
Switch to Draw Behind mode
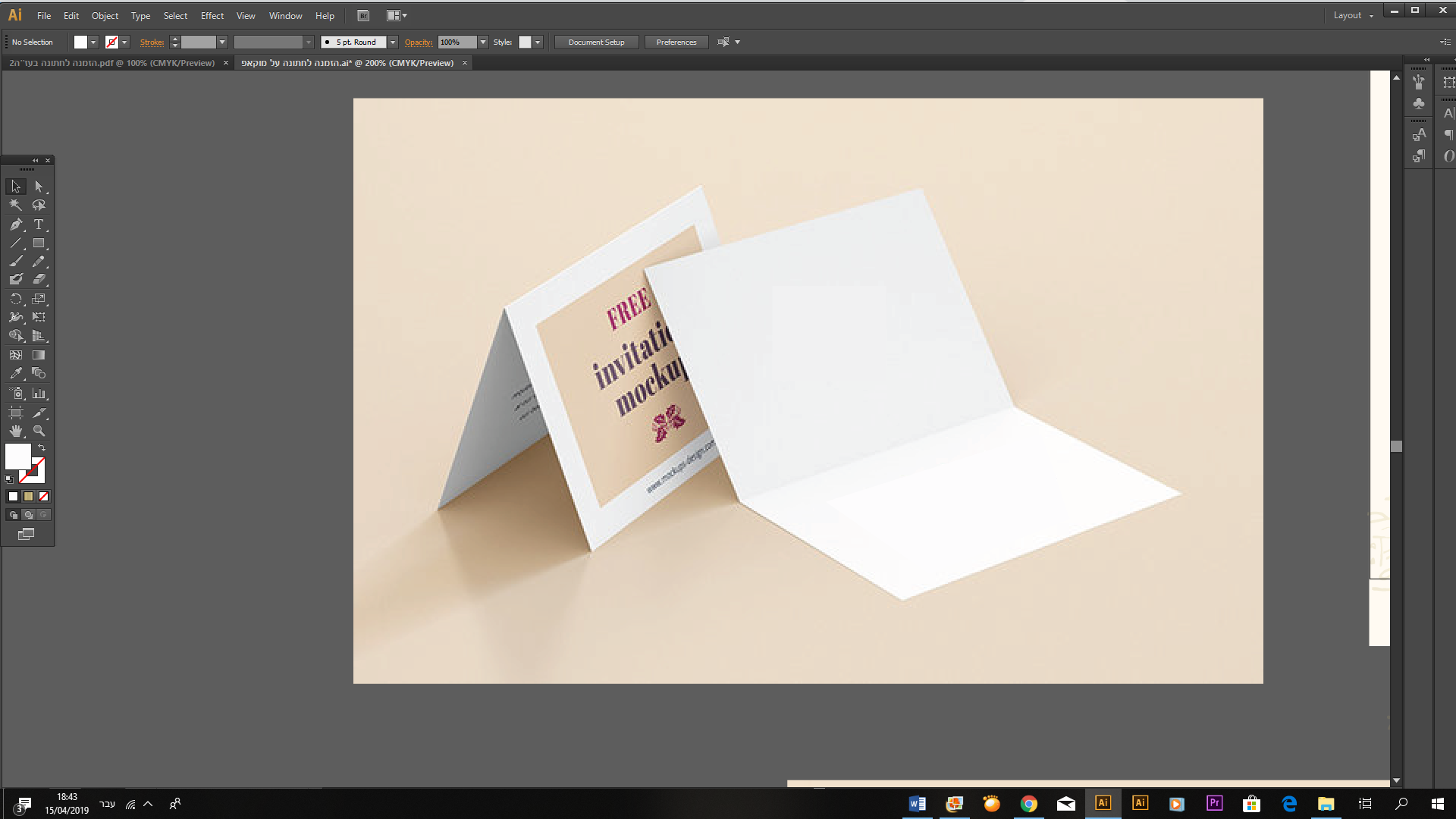[x=28, y=514]
